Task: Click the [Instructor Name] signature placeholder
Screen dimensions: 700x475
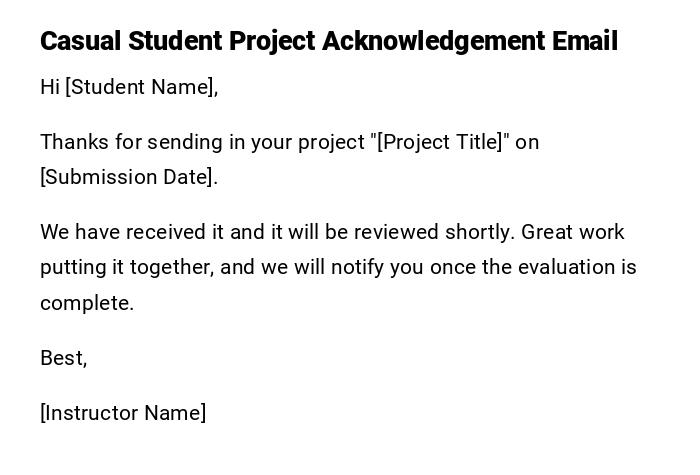Action: (x=123, y=413)
